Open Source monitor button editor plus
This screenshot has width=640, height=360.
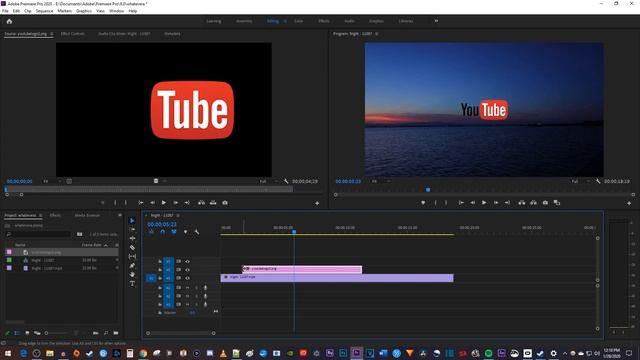pos(317,203)
